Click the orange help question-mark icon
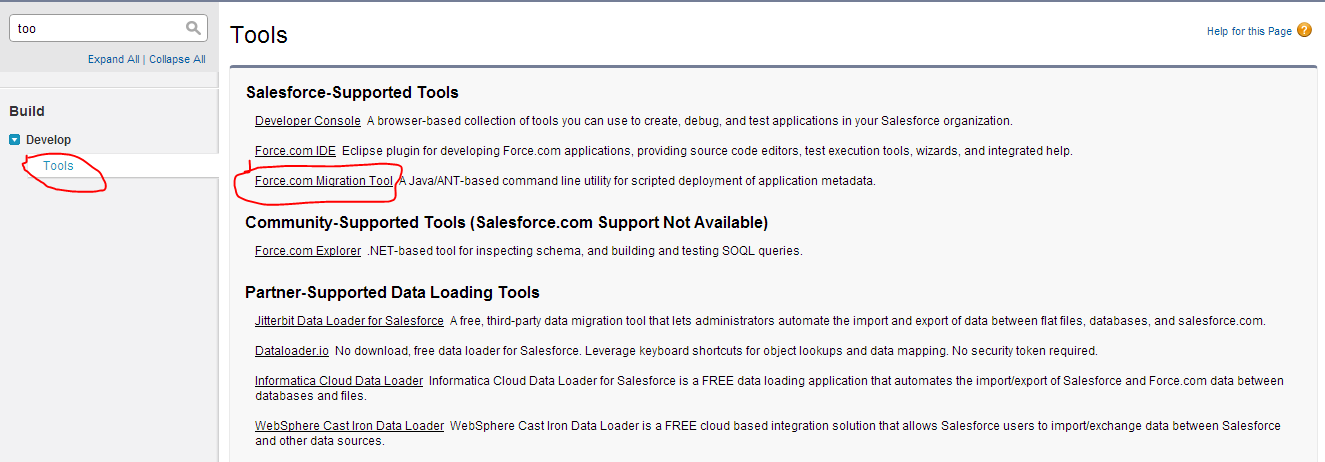 pos(1304,31)
